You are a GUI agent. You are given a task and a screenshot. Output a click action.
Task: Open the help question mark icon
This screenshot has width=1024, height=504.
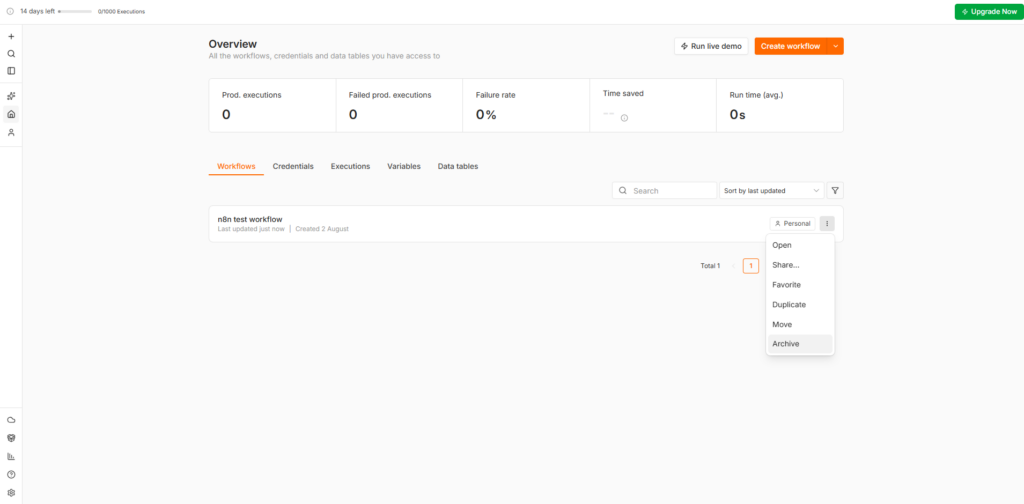point(11,475)
